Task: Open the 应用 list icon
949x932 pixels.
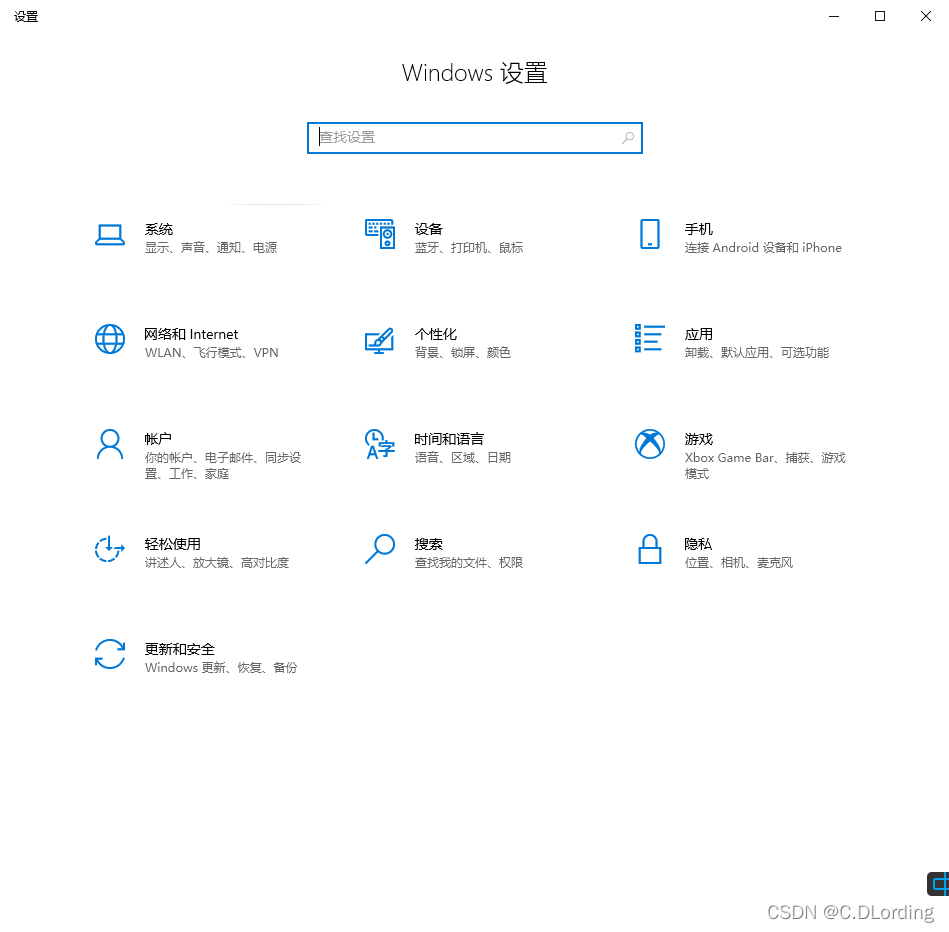Action: click(650, 338)
